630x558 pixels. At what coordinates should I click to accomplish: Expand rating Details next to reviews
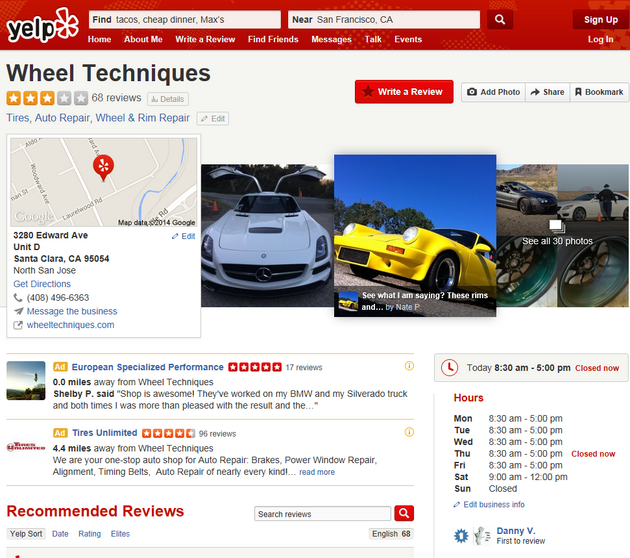point(167,99)
